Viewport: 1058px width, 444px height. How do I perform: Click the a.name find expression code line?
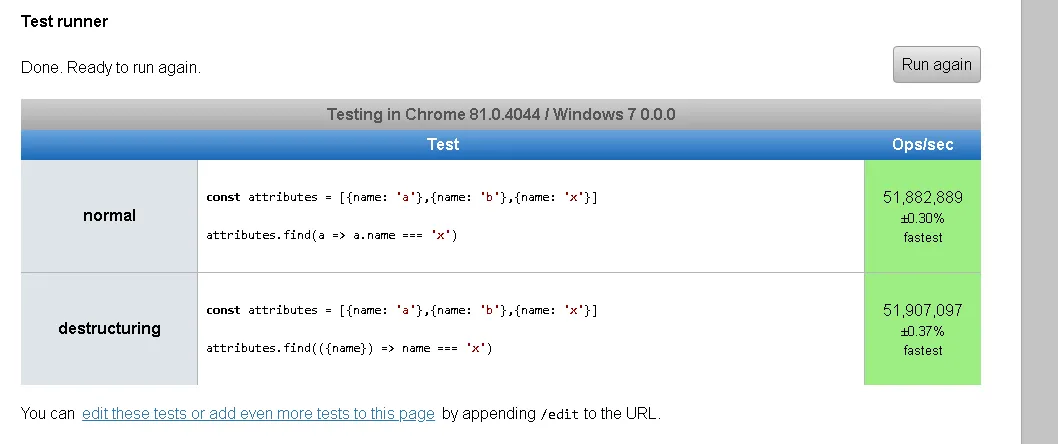pyautogui.click(x=332, y=235)
